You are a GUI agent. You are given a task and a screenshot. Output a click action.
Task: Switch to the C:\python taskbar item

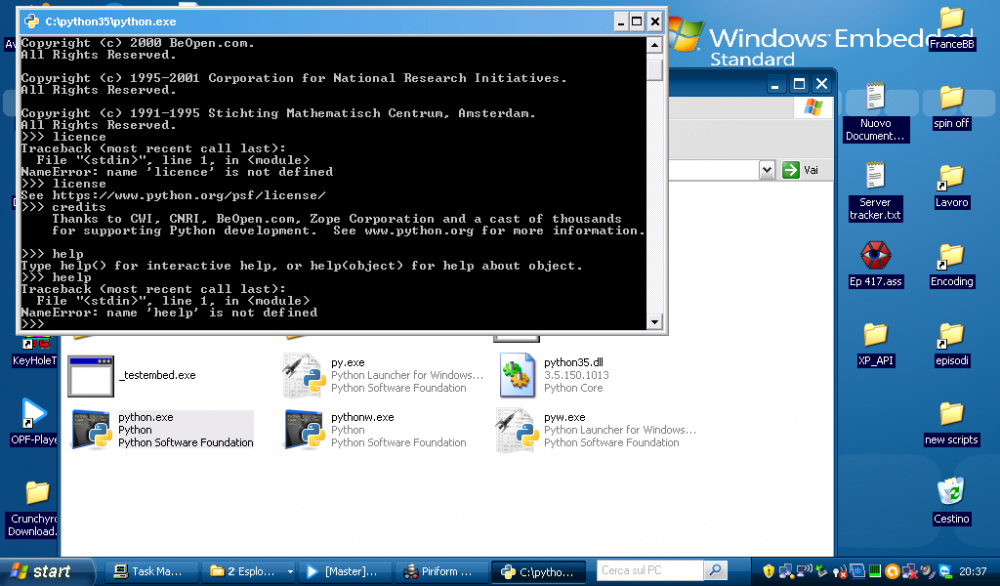click(x=540, y=571)
